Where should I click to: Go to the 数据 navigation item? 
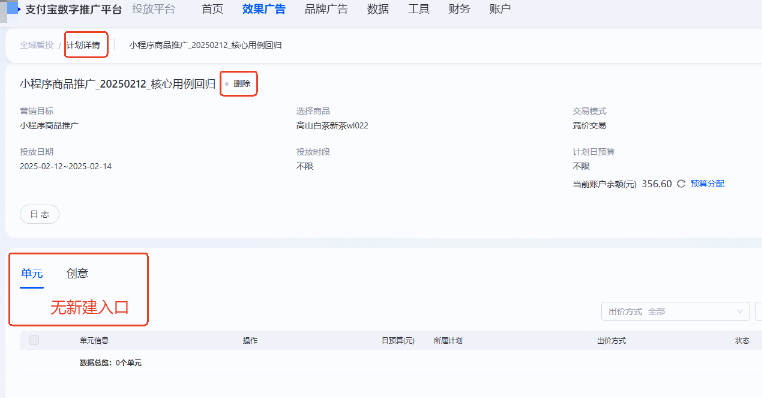point(378,9)
